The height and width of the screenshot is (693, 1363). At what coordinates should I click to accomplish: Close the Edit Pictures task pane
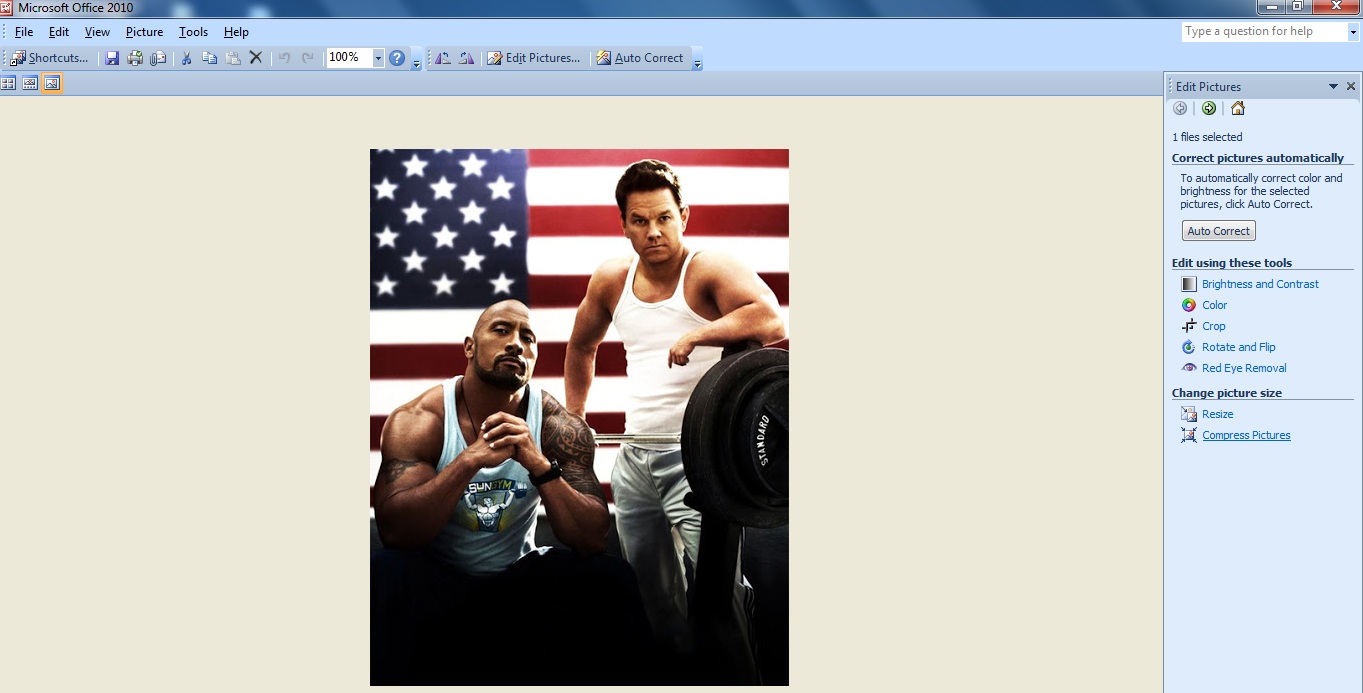(x=1351, y=86)
